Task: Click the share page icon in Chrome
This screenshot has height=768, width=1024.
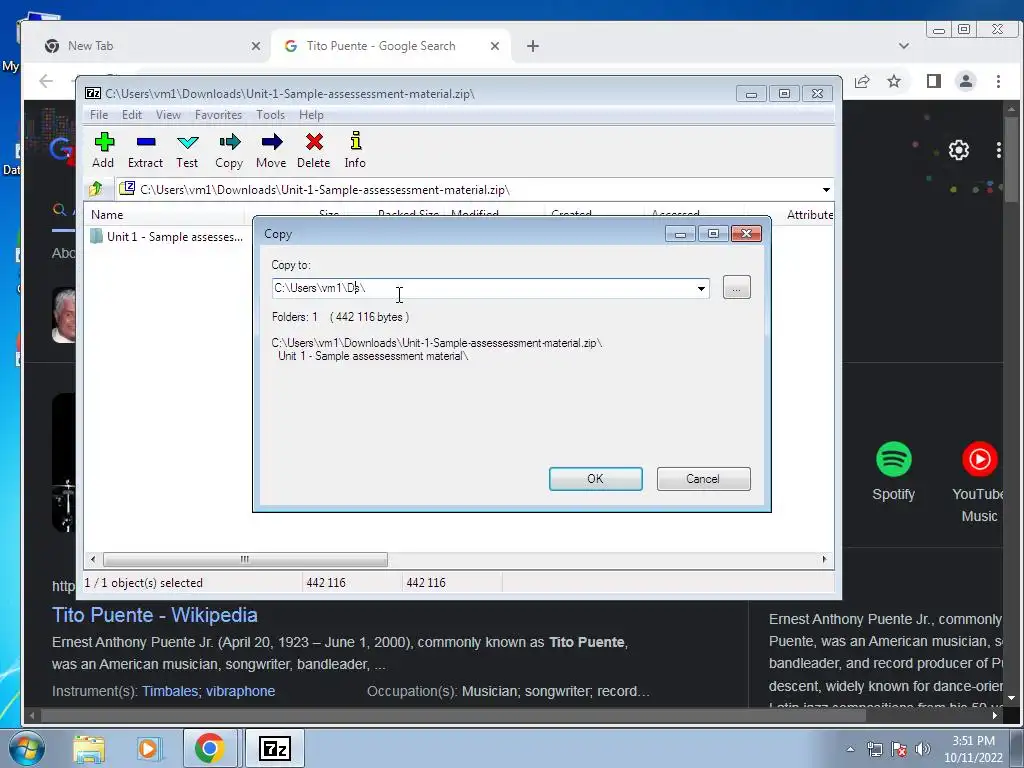Action: pyautogui.click(x=862, y=81)
